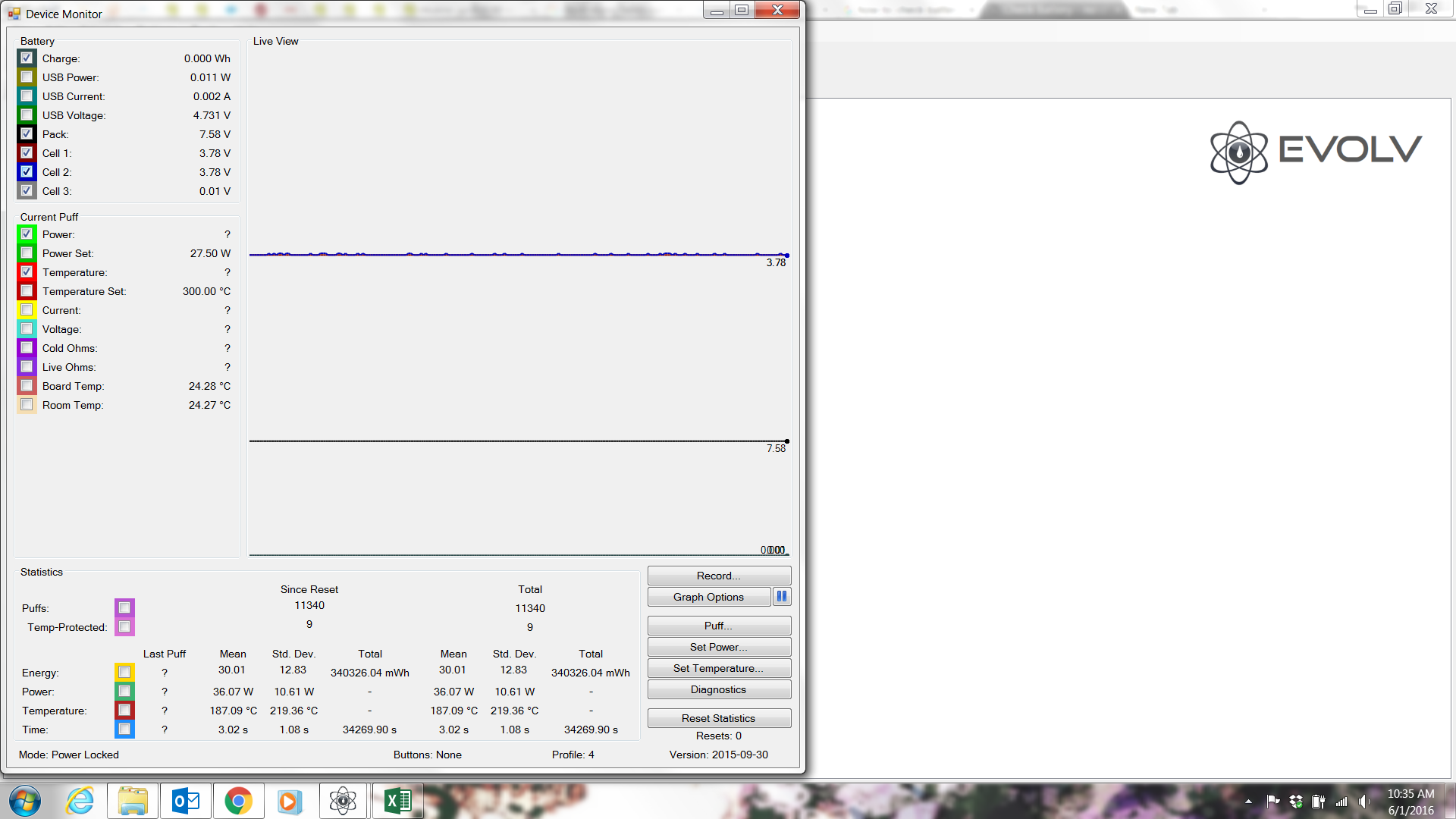
Task: Click the Record... button
Action: click(x=718, y=576)
